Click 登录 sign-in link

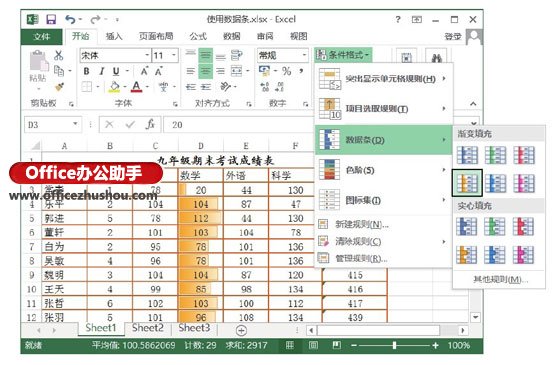[452, 36]
